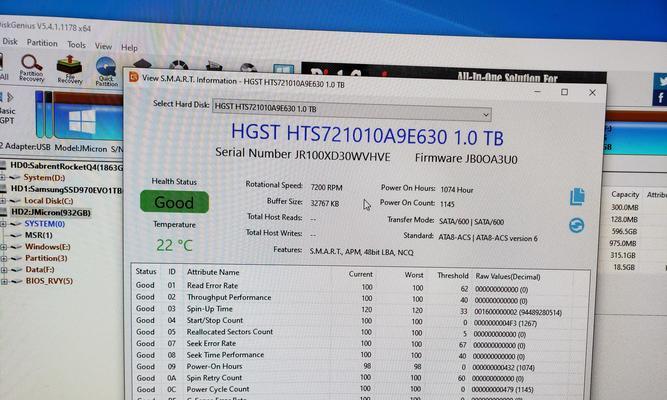The width and height of the screenshot is (667, 400).
Task: Click the Raw Values(Decimal) column header
Action: click(x=507, y=276)
